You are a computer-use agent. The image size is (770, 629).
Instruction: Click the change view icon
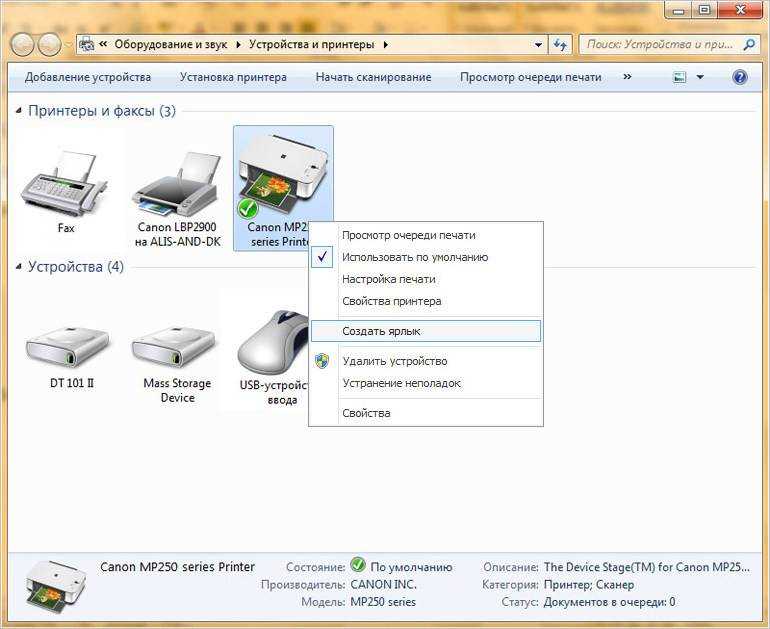point(680,77)
